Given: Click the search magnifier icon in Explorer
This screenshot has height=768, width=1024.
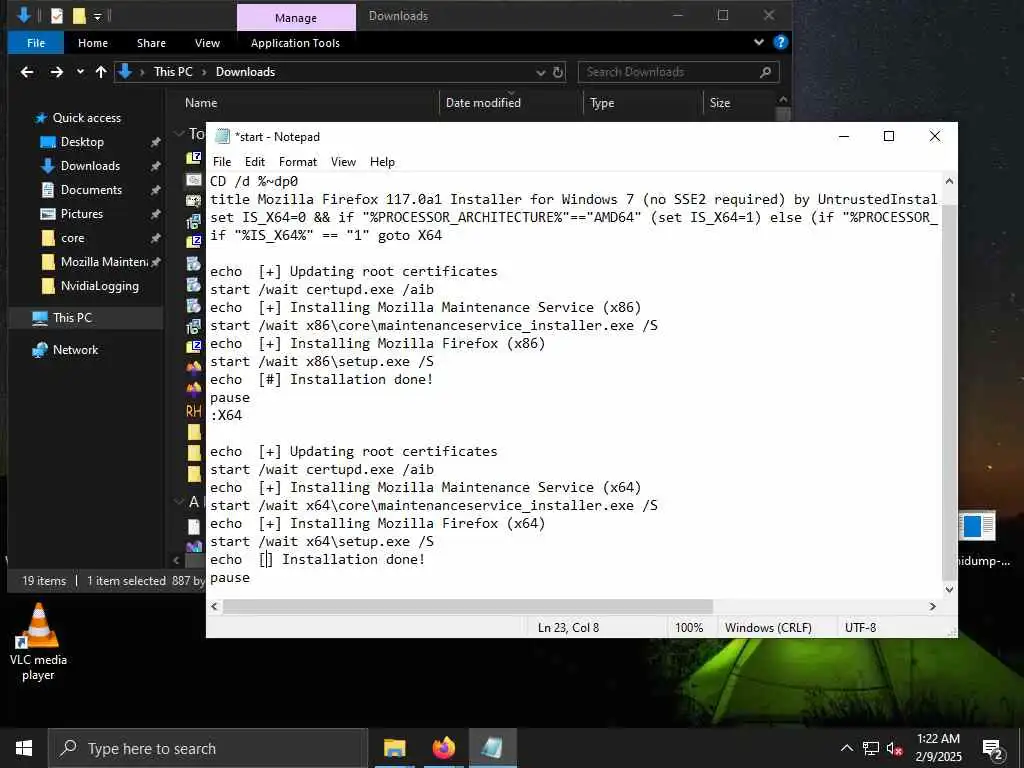Looking at the screenshot, I should [765, 72].
